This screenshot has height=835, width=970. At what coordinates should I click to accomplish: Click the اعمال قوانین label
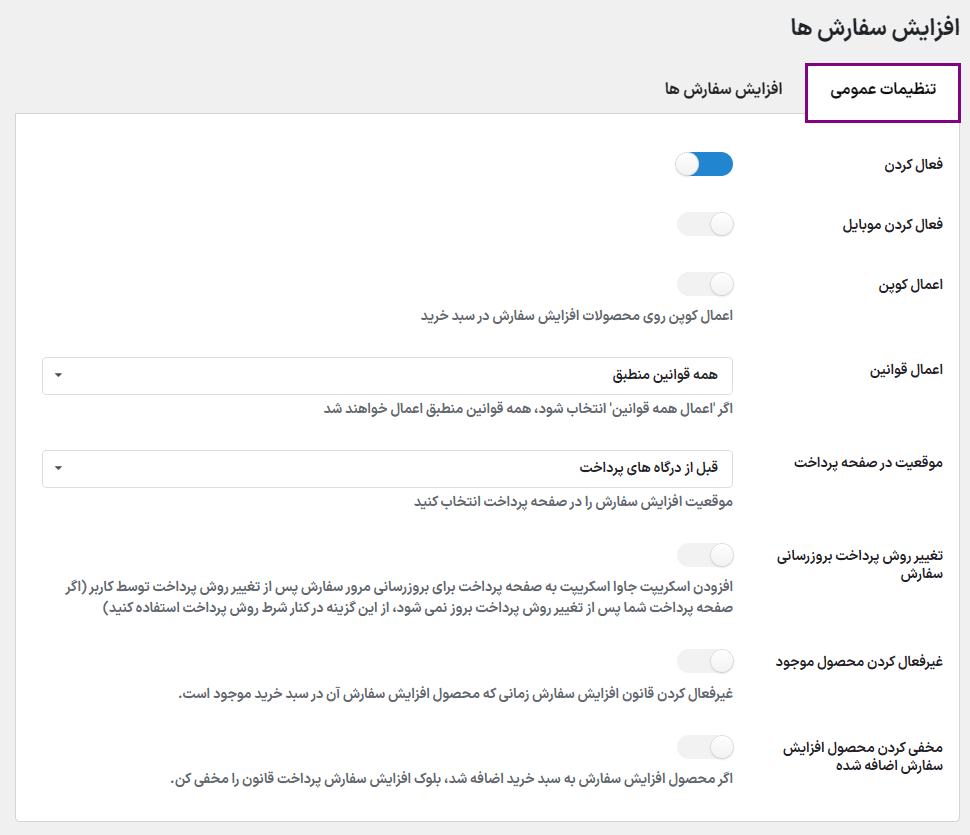tap(903, 369)
